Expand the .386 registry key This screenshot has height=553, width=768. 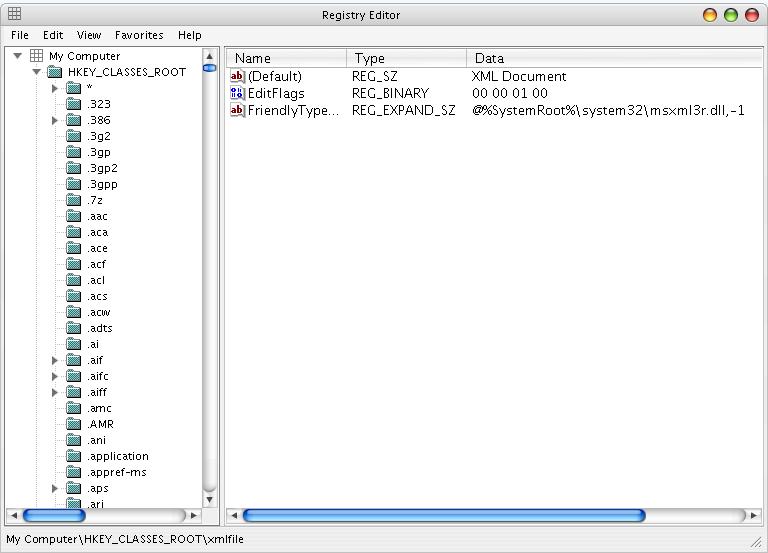point(55,120)
